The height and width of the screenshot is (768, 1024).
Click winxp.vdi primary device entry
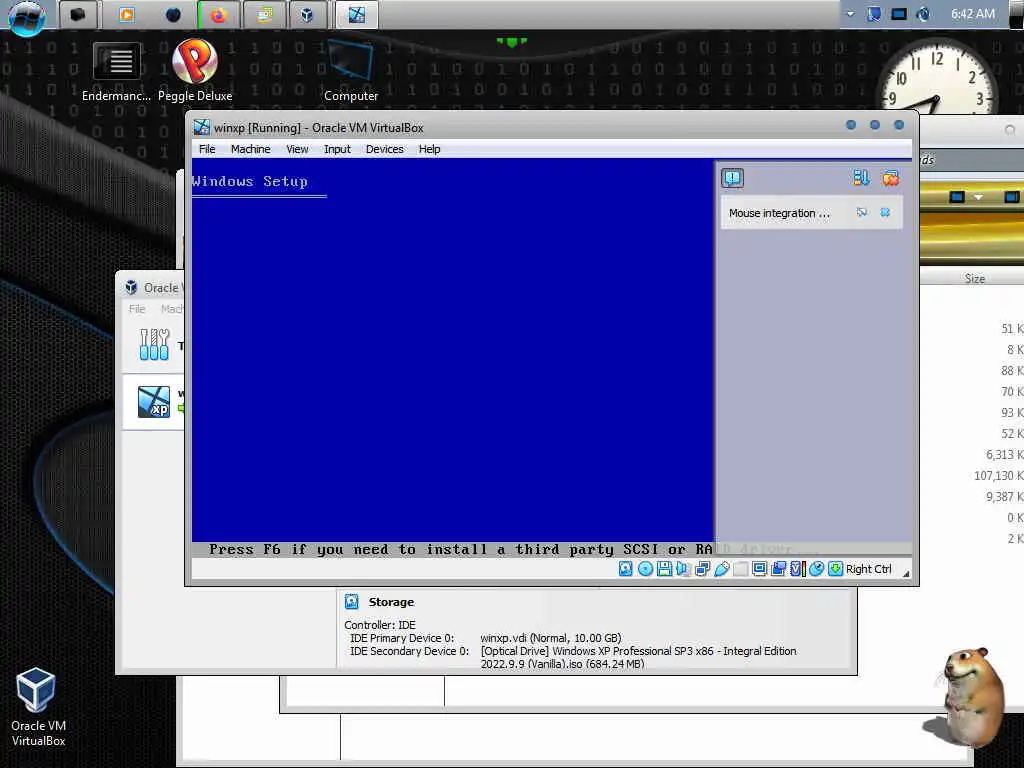pyautogui.click(x=551, y=638)
